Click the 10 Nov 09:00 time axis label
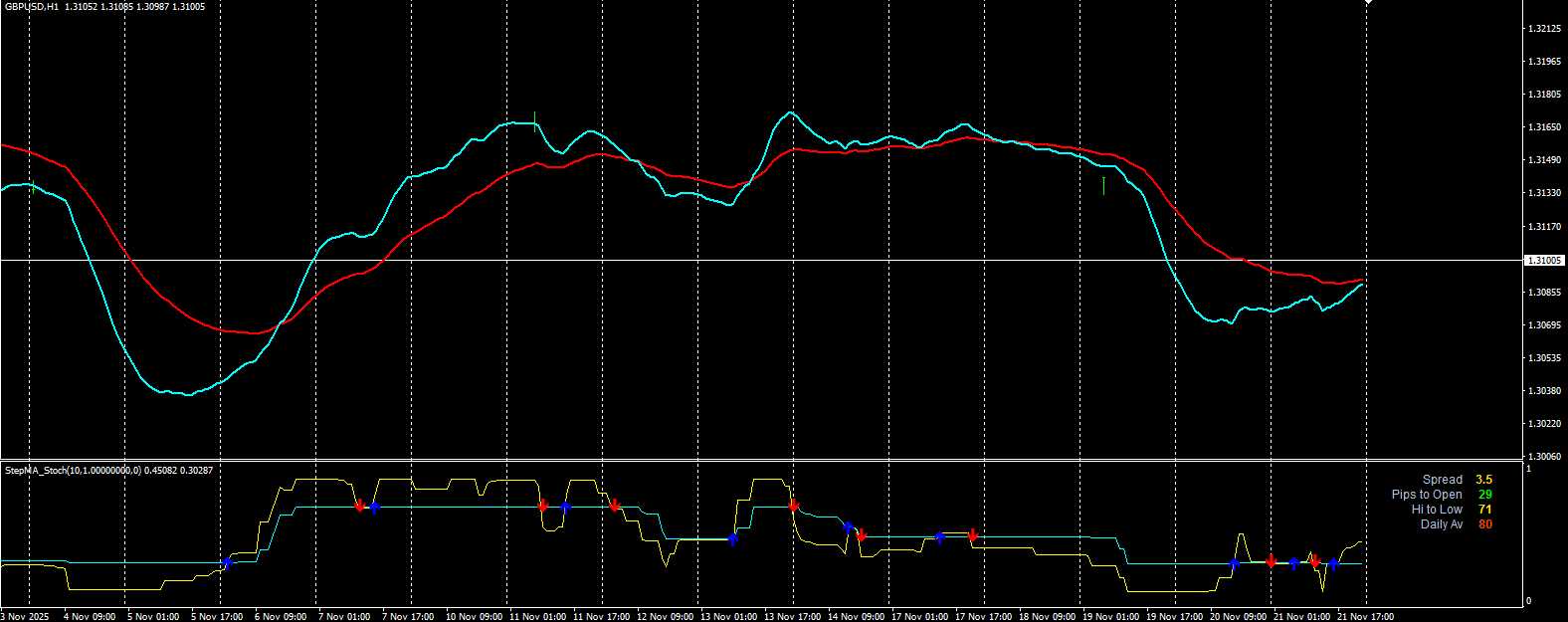This screenshot has width=1568, height=622. tap(476, 616)
